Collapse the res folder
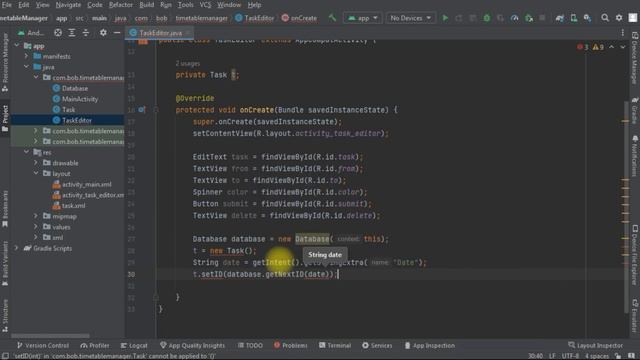640x360 pixels. 27,152
